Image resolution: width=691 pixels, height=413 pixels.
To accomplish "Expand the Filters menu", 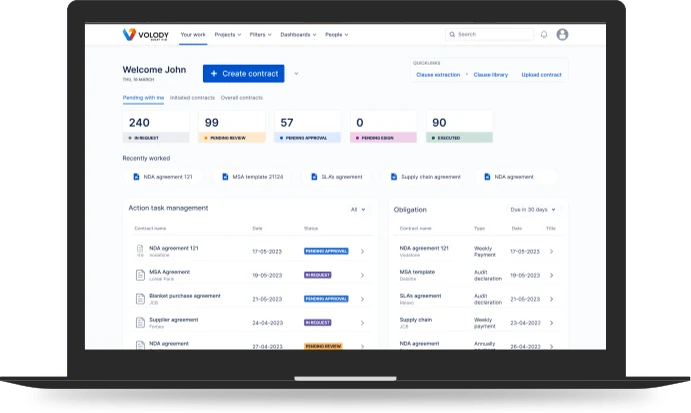I will (260, 34).
